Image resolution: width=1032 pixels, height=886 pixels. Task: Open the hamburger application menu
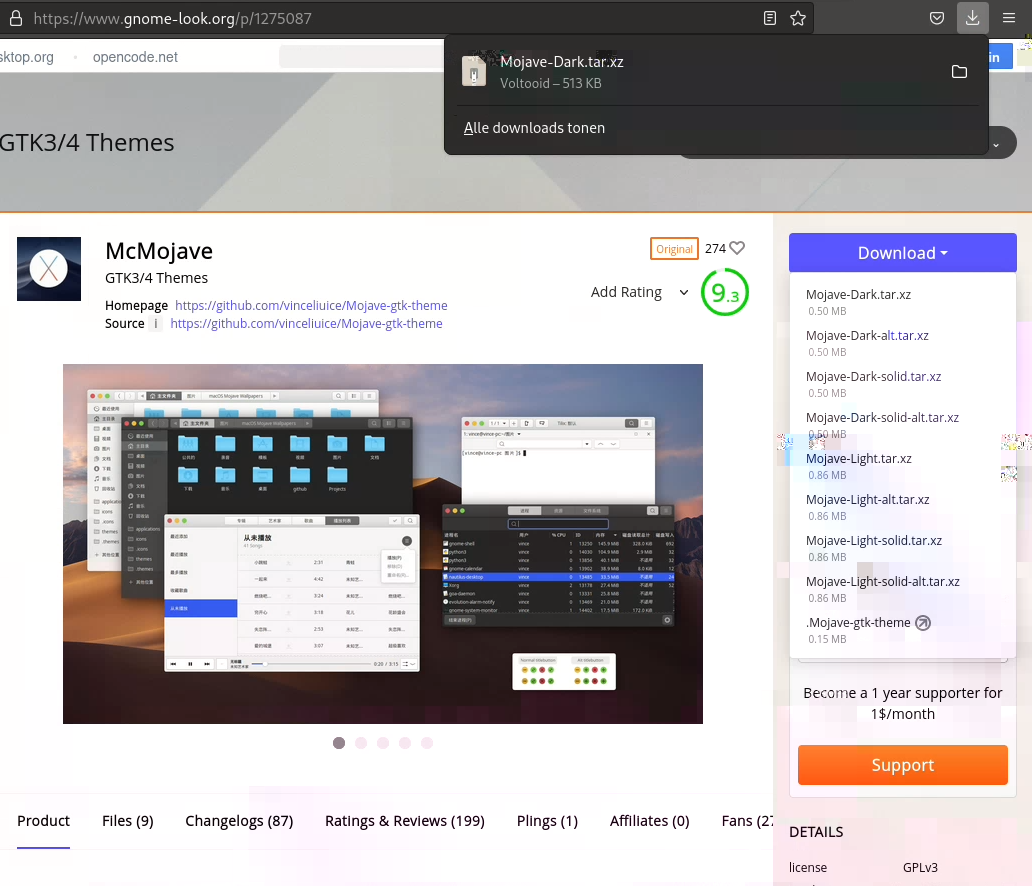[1008, 18]
